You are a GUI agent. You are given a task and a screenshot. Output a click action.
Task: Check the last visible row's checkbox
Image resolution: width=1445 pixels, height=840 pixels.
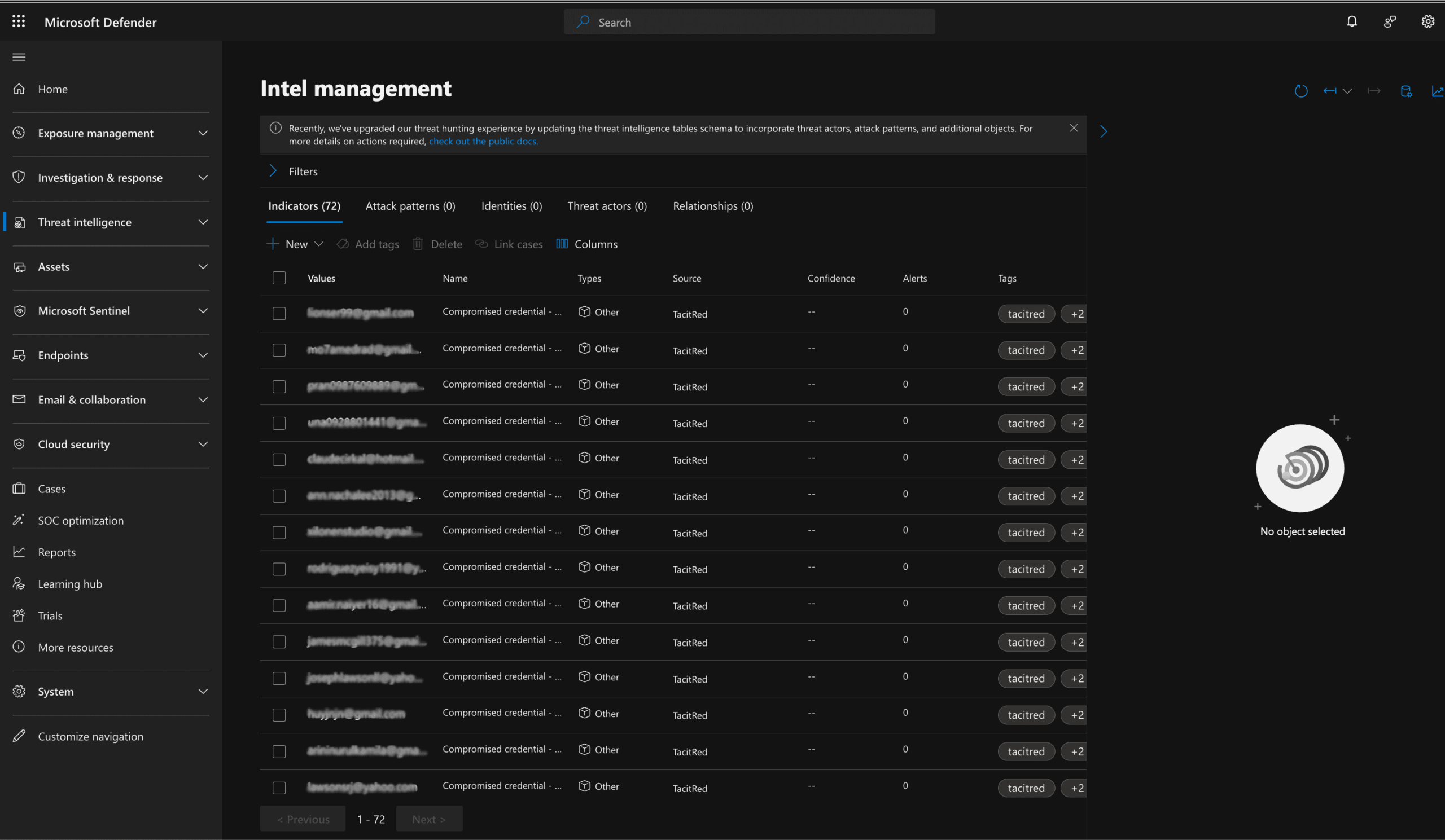tap(279, 788)
